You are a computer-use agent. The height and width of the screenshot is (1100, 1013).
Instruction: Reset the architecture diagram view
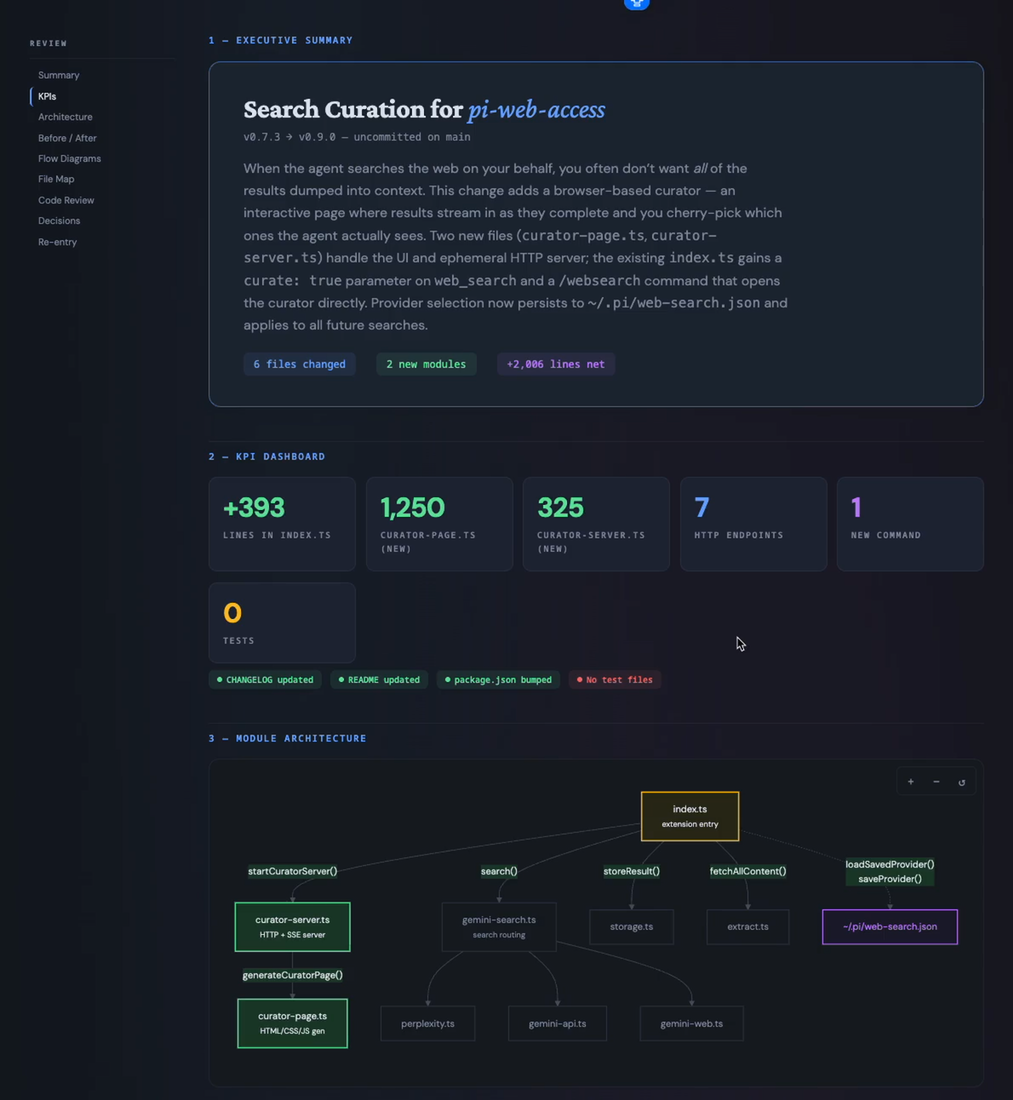[x=962, y=782]
